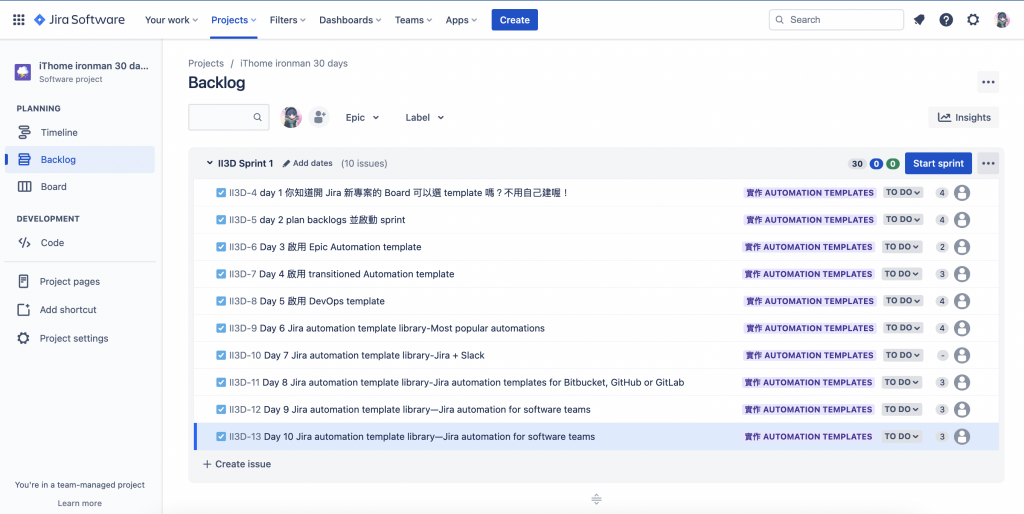Go to Timeline in sidebar

click(x=80, y=133)
